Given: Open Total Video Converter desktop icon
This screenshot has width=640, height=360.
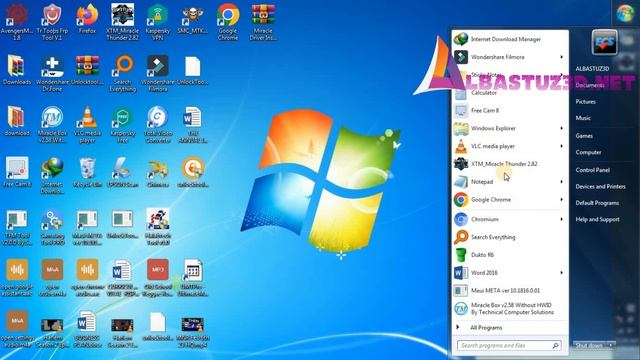Looking at the screenshot, I should [x=158, y=124].
